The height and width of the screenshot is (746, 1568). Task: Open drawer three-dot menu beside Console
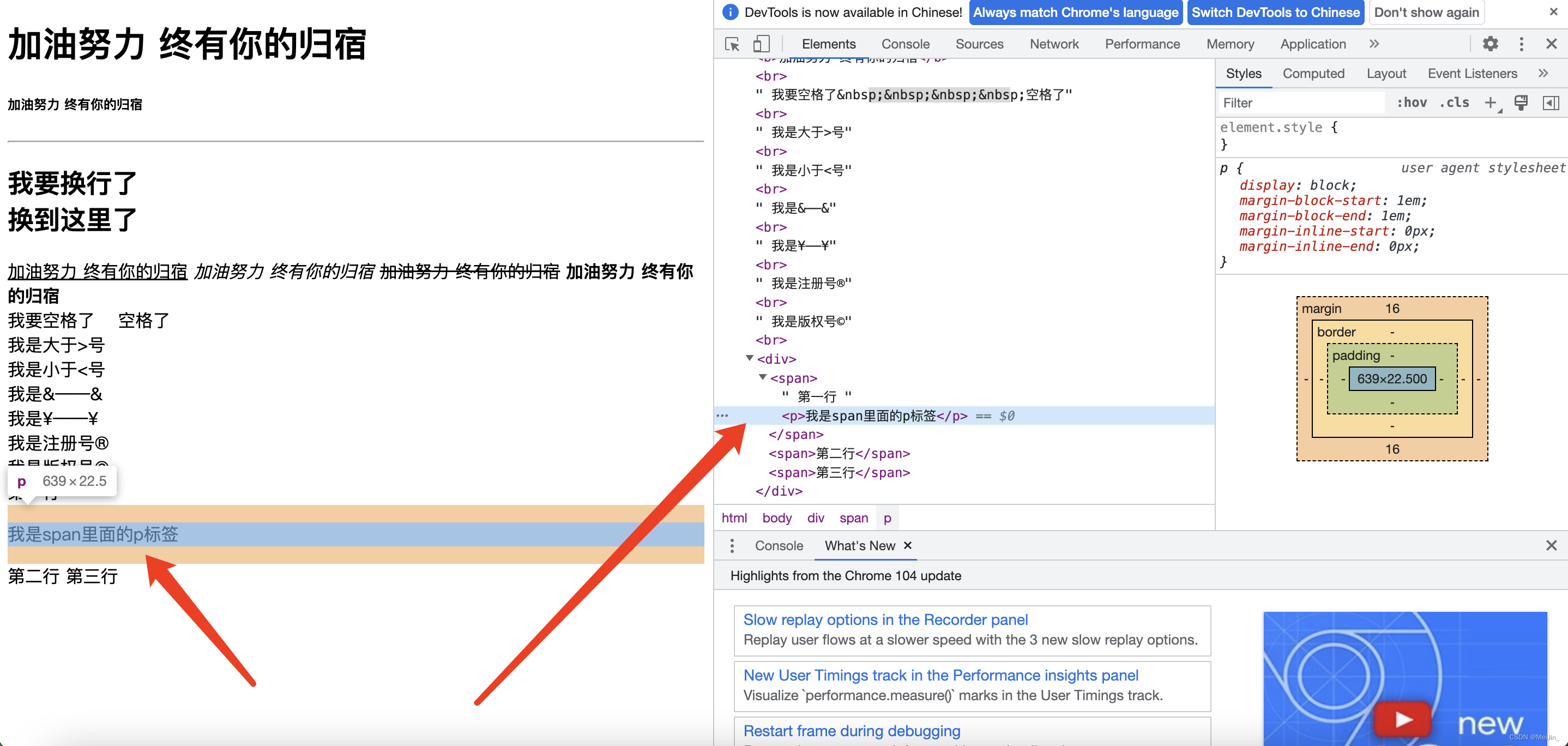(x=732, y=546)
